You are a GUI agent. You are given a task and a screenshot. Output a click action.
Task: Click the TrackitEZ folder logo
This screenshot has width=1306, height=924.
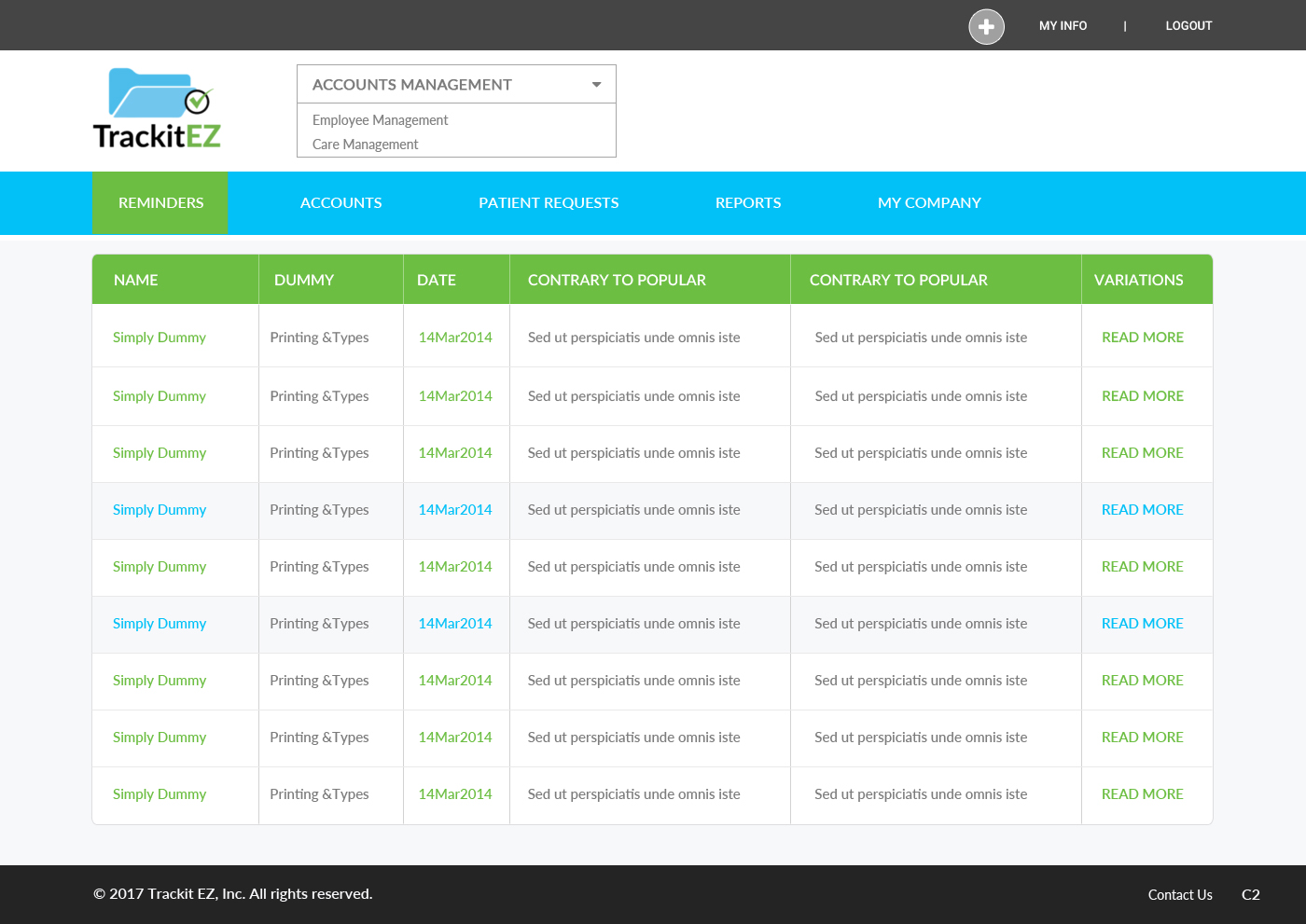coord(157,109)
